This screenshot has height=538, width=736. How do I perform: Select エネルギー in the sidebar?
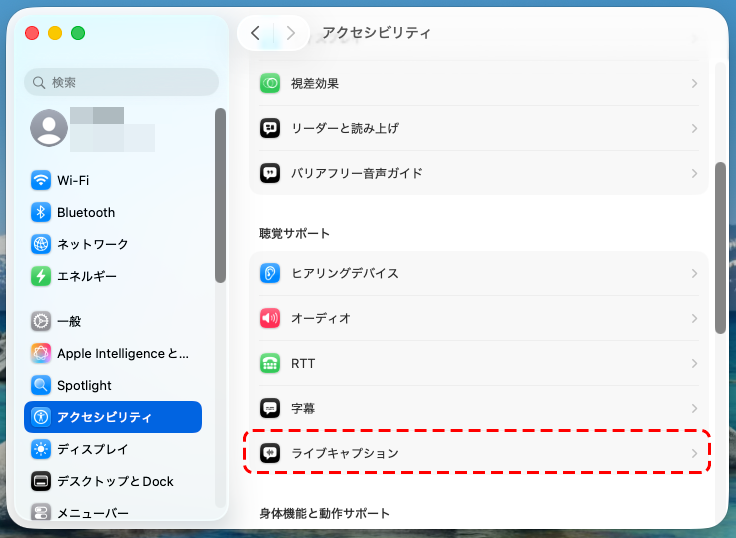pyautogui.click(x=113, y=276)
